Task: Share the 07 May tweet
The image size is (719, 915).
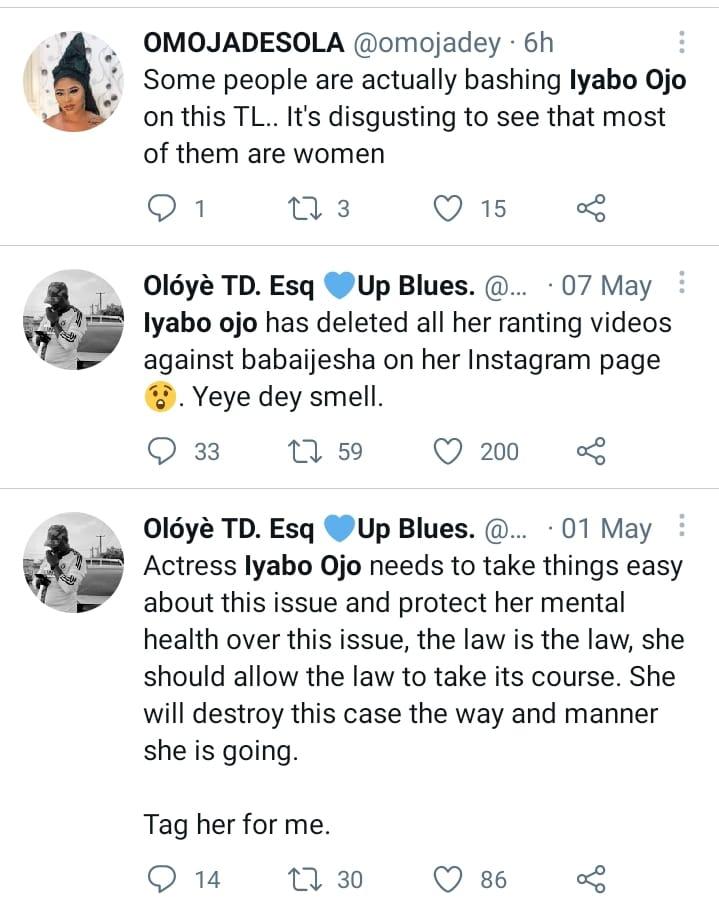Action: (x=591, y=452)
